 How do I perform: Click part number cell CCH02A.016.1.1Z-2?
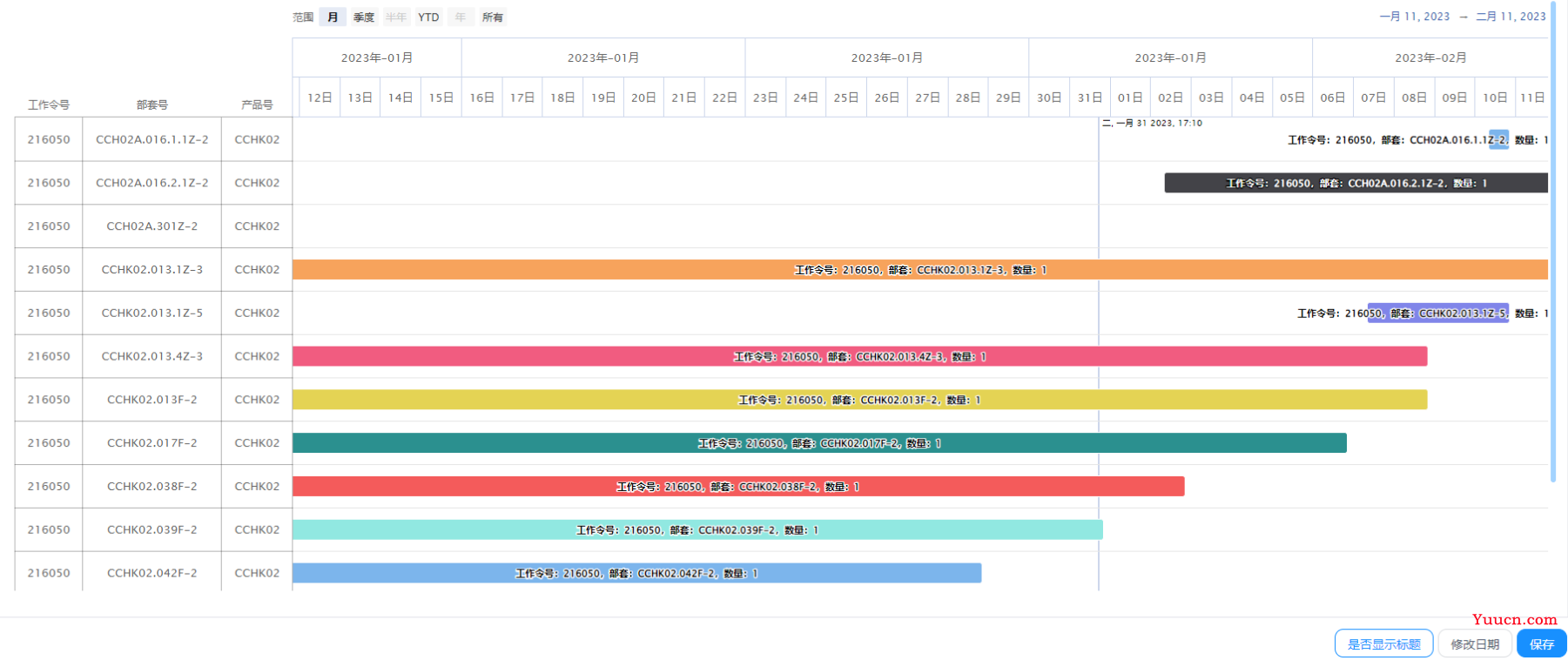152,139
